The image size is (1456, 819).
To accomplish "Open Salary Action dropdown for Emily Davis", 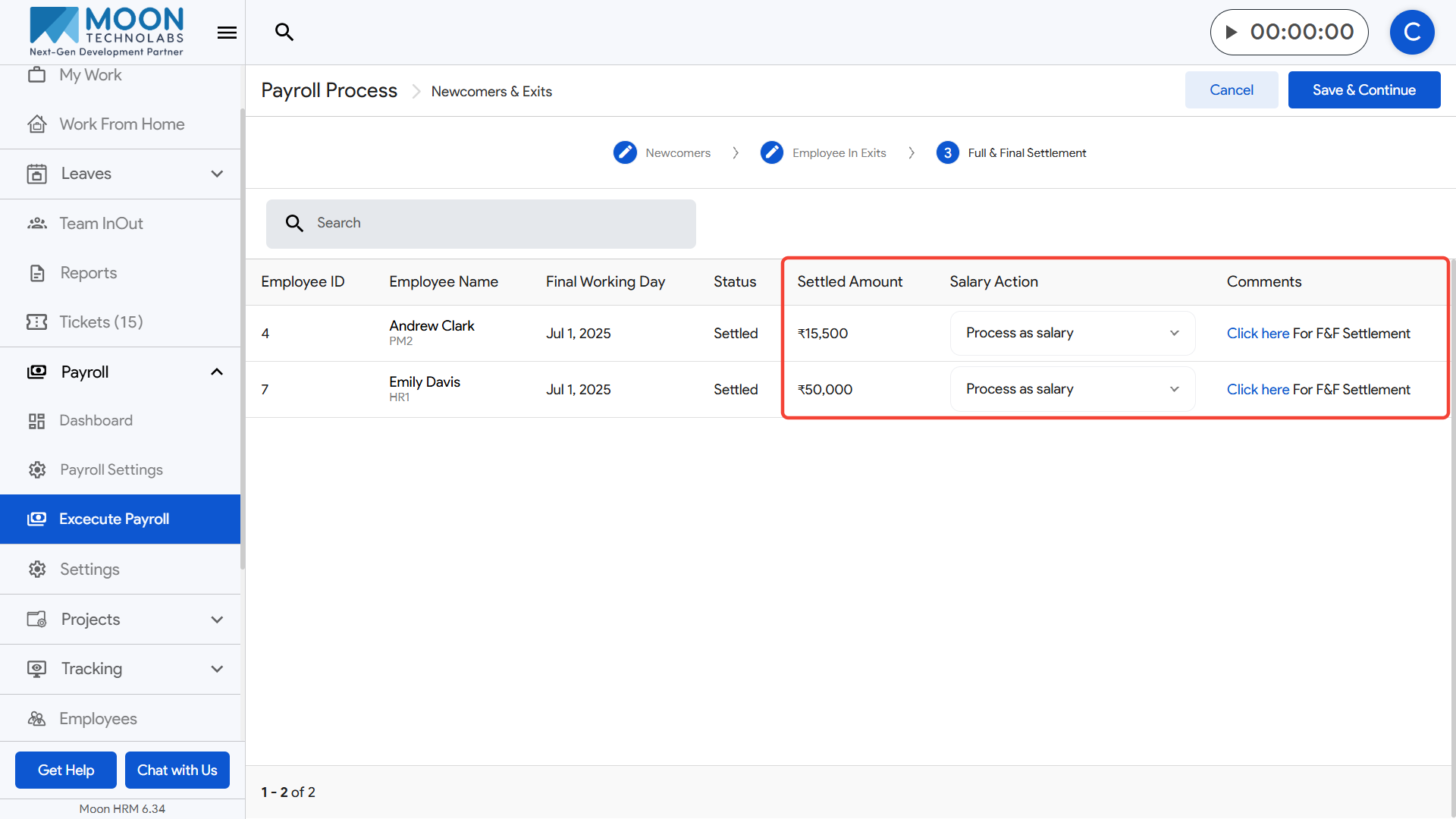I will point(1072,389).
